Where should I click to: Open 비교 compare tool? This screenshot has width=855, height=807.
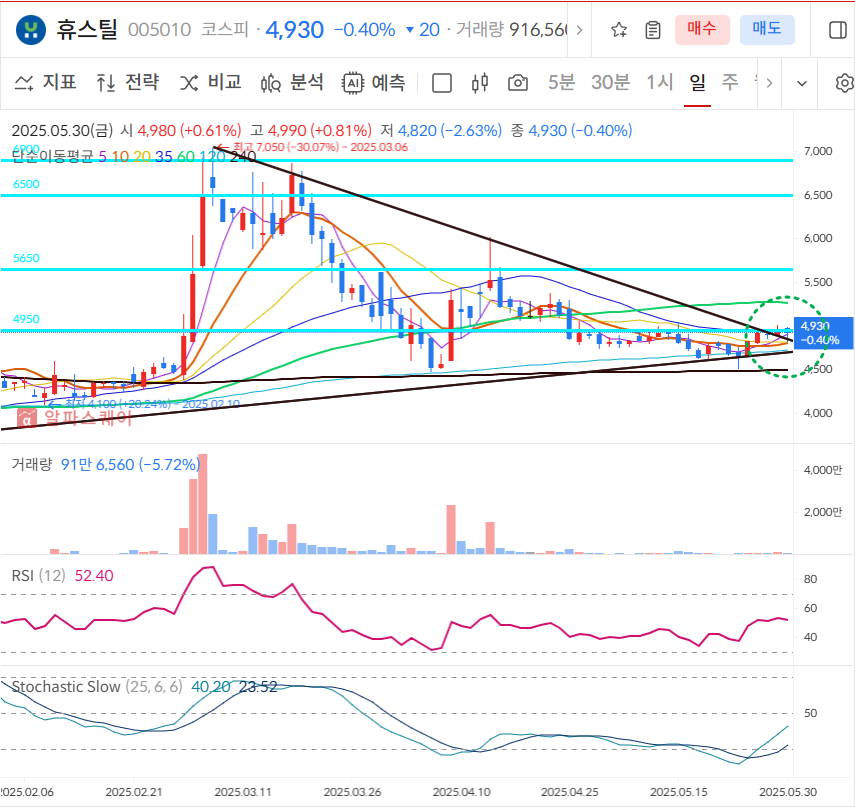(x=211, y=82)
